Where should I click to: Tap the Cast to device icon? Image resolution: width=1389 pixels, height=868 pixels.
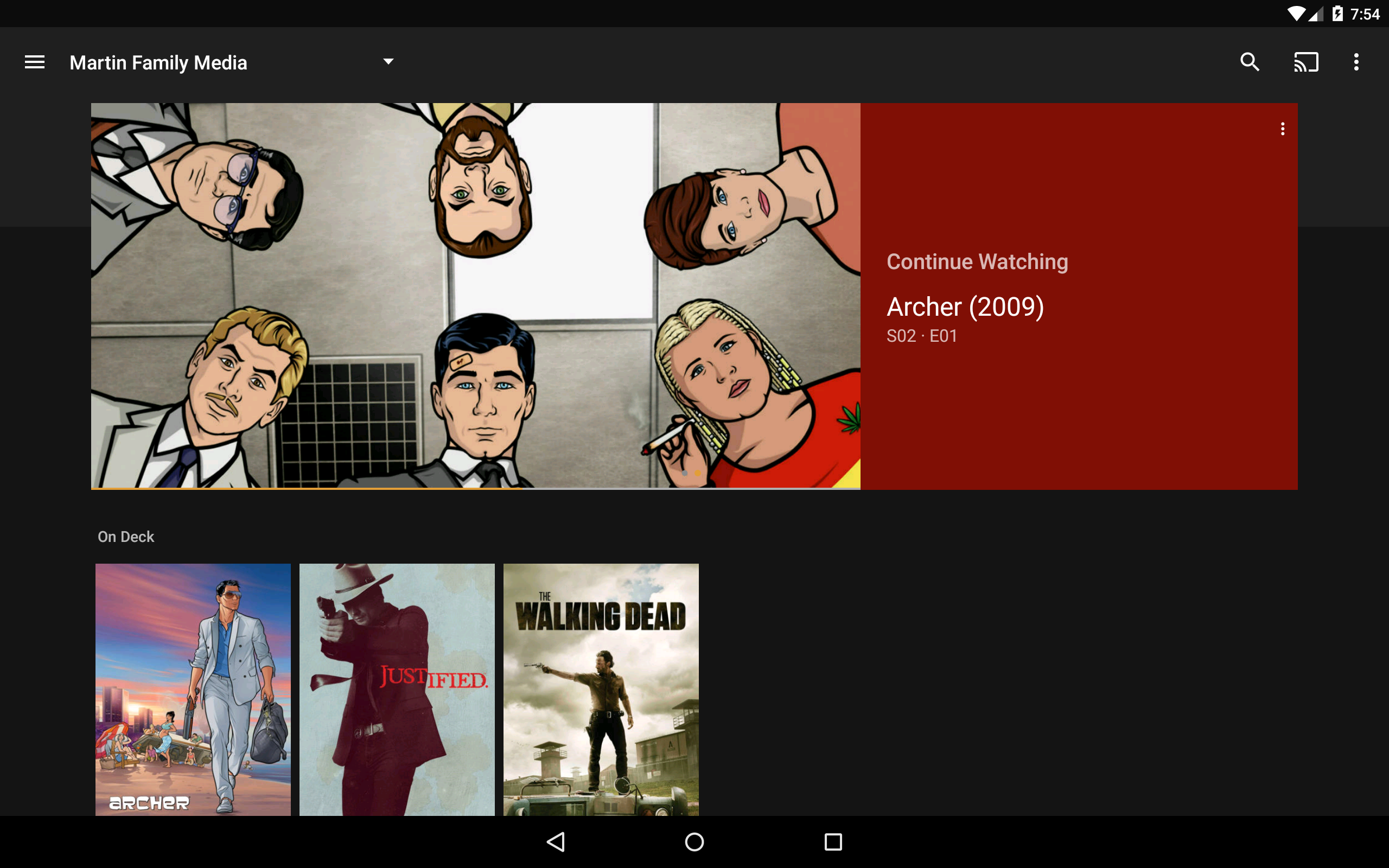tap(1306, 62)
